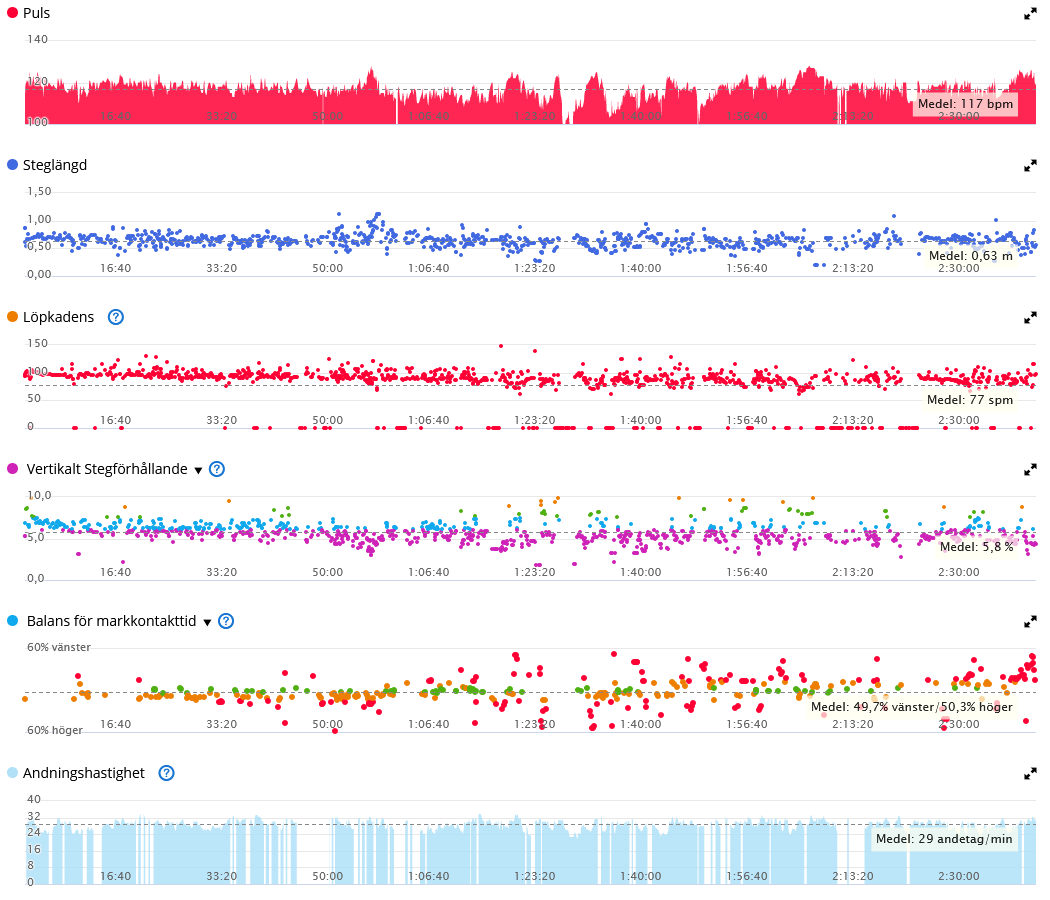Click the 40 value on the Andningshastighet axis
This screenshot has width=1050, height=900.
point(34,800)
